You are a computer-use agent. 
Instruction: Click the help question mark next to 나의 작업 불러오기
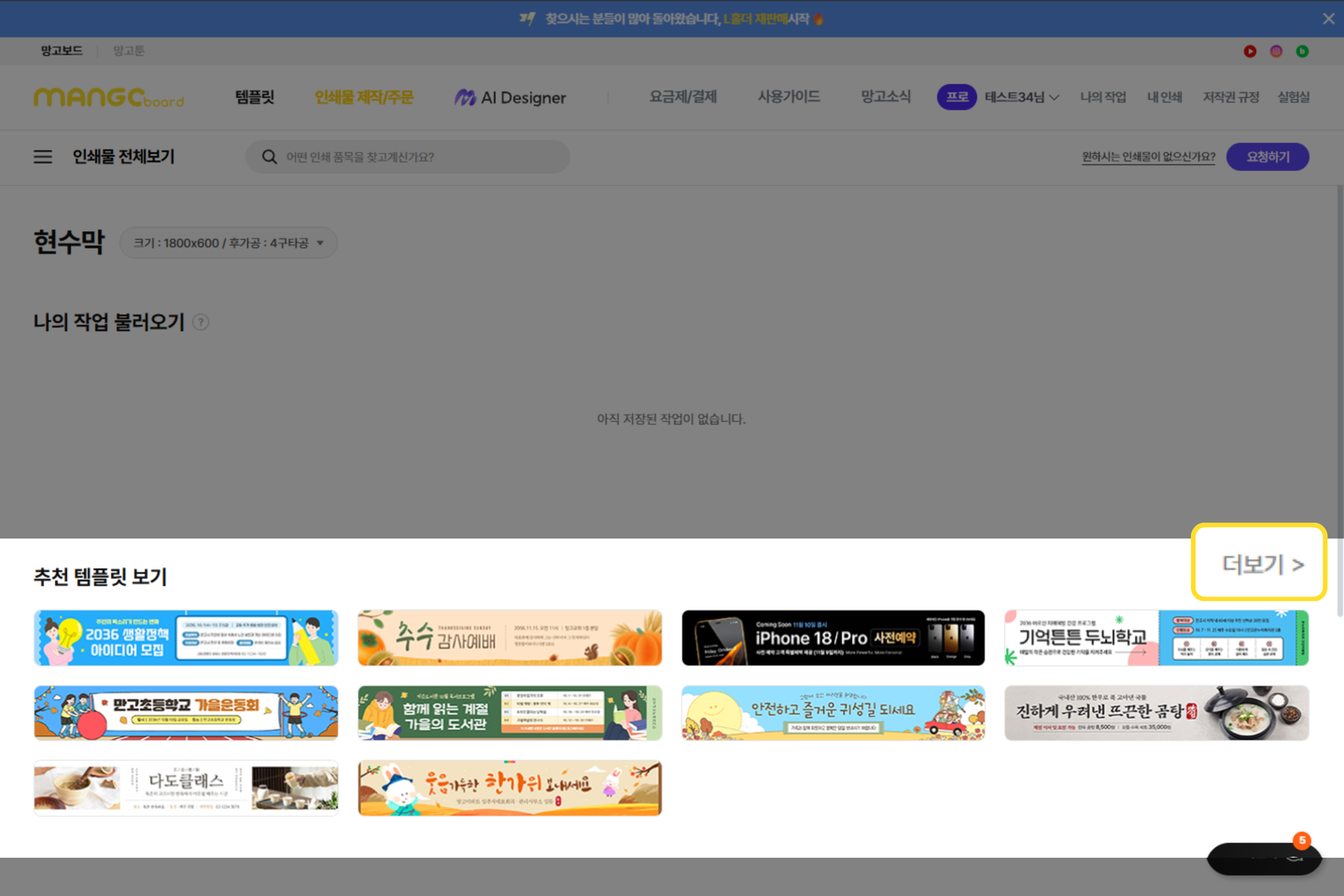[201, 322]
